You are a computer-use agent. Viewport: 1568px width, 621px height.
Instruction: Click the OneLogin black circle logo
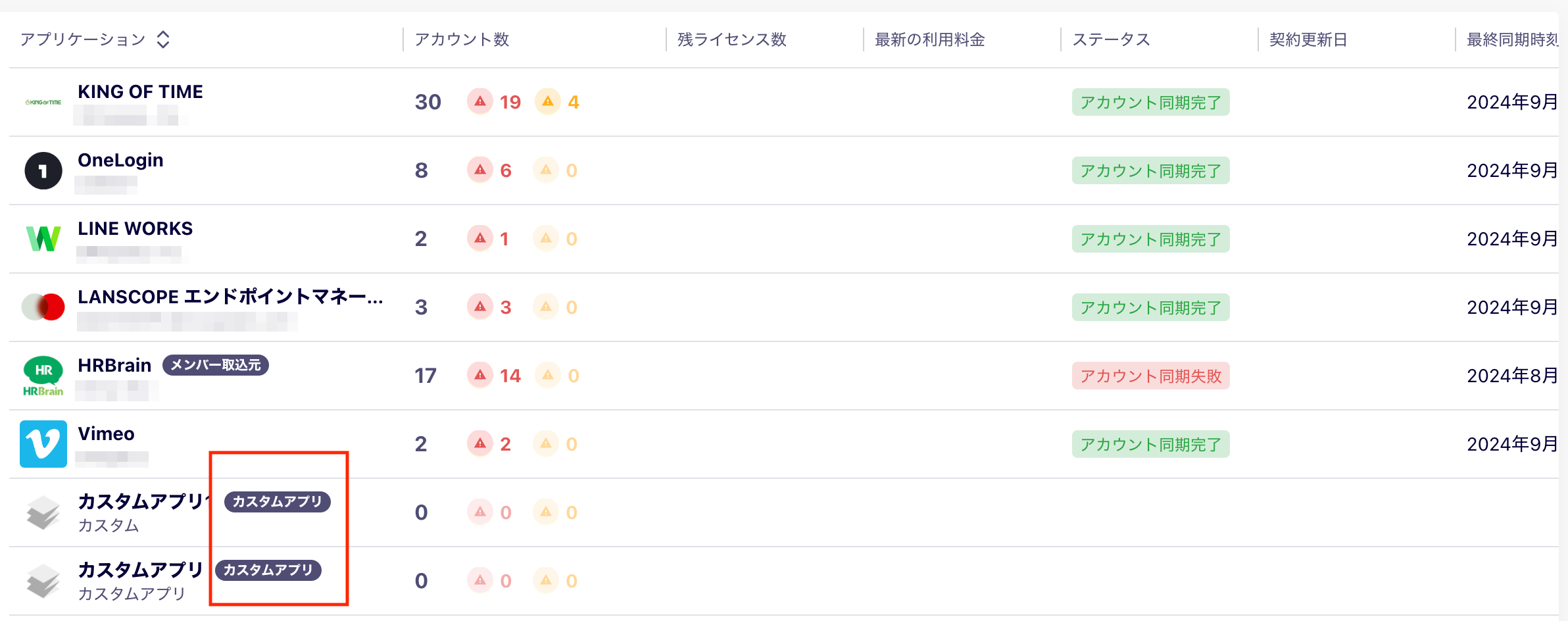pyautogui.click(x=43, y=170)
